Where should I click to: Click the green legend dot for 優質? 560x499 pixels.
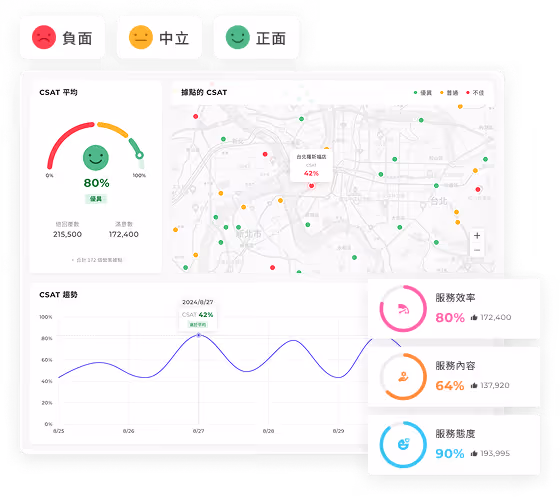[415, 93]
